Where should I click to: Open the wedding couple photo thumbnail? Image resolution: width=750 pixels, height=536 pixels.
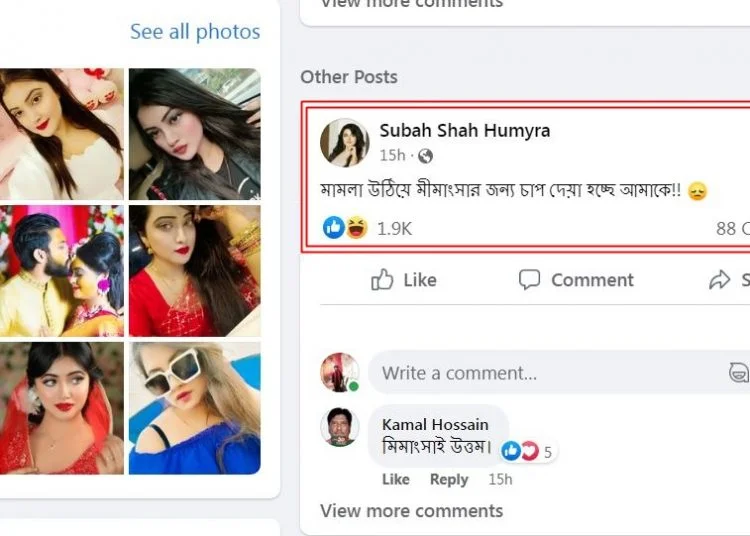[62, 271]
